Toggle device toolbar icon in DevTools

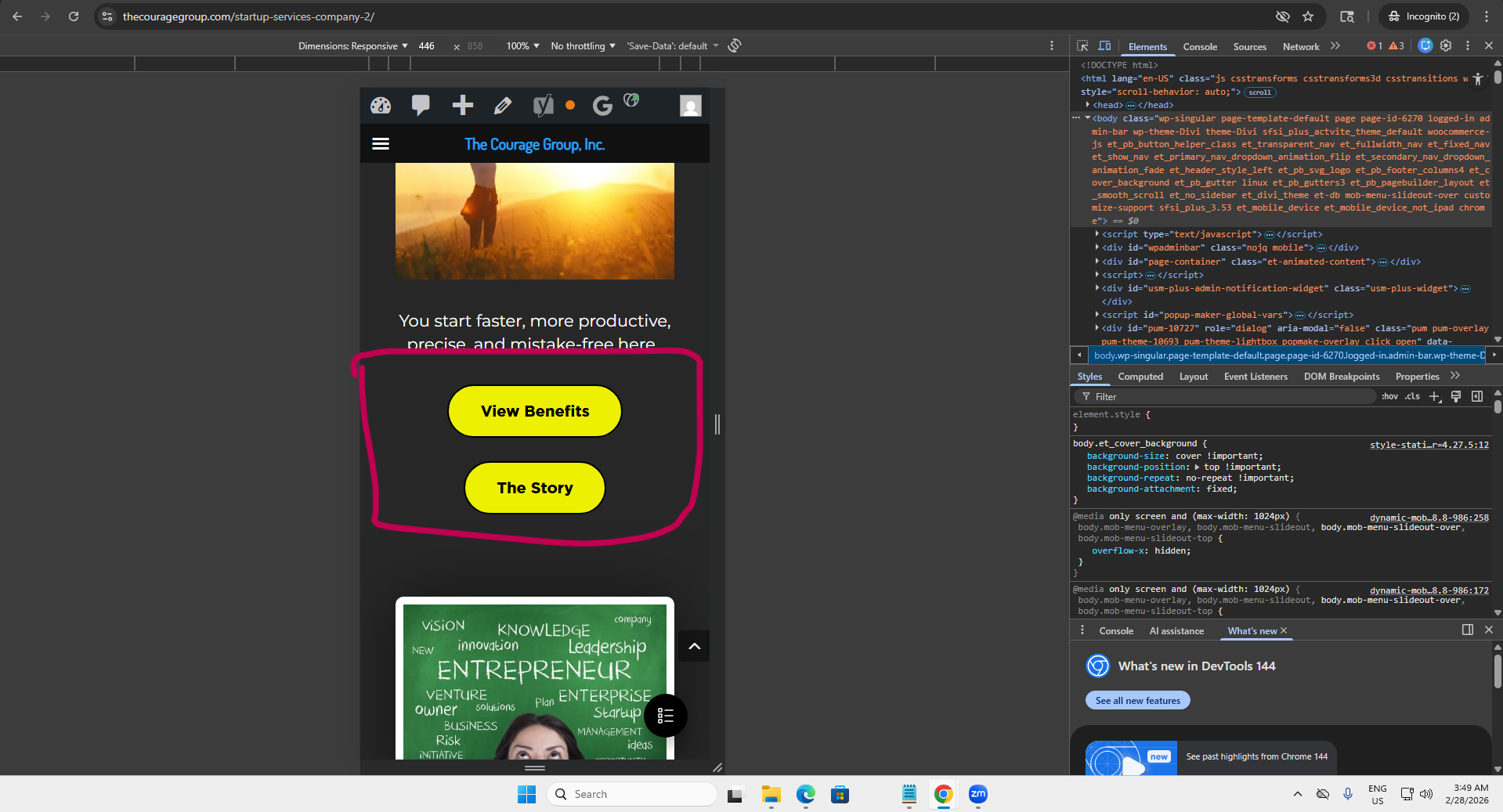[x=1104, y=46]
